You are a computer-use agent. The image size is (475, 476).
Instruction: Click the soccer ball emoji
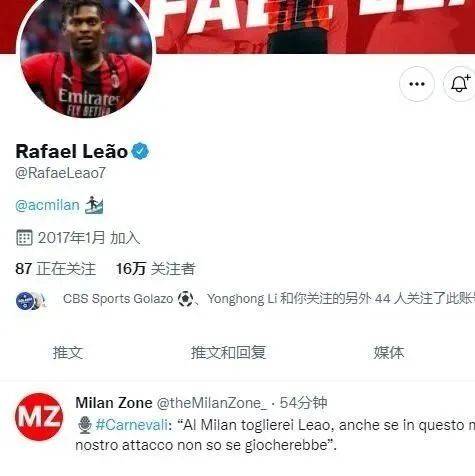185,299
